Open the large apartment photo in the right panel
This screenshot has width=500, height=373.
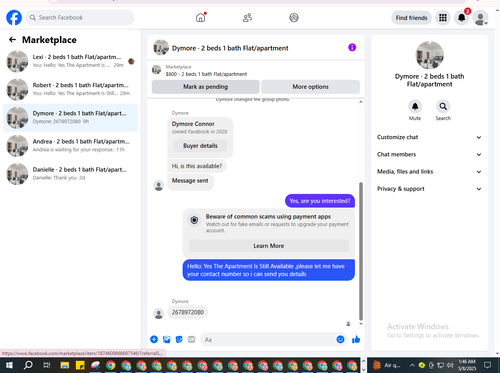(x=429, y=55)
